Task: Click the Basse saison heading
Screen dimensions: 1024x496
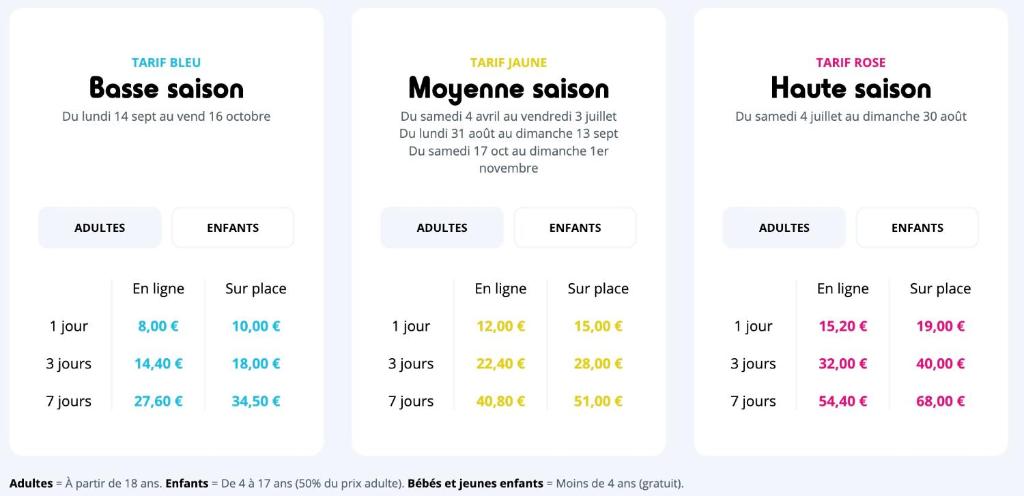Action: (167, 88)
